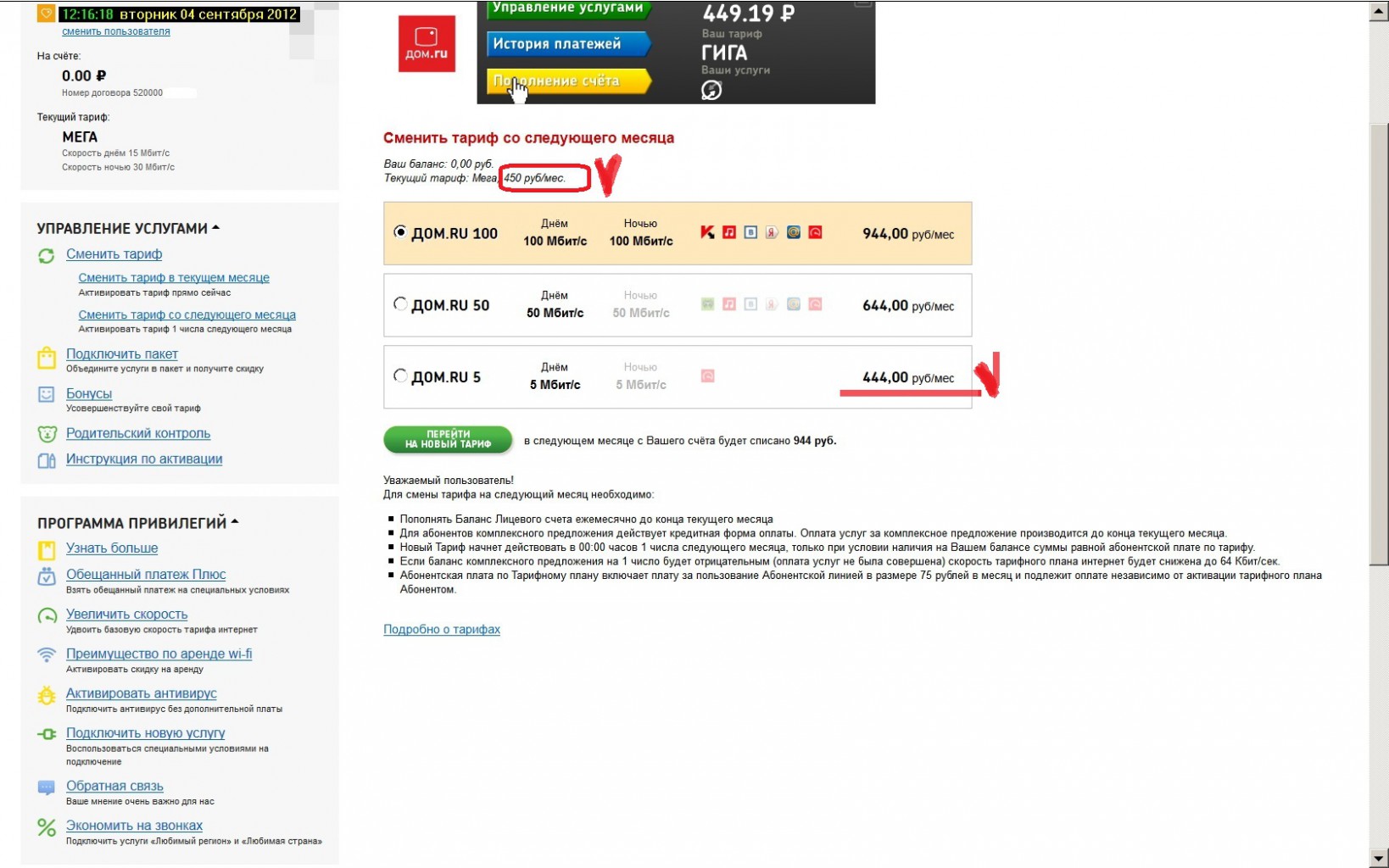Click the wi-fi icon for Преимущество по аренде
The width and height of the screenshot is (1389, 868).
[x=47, y=654]
